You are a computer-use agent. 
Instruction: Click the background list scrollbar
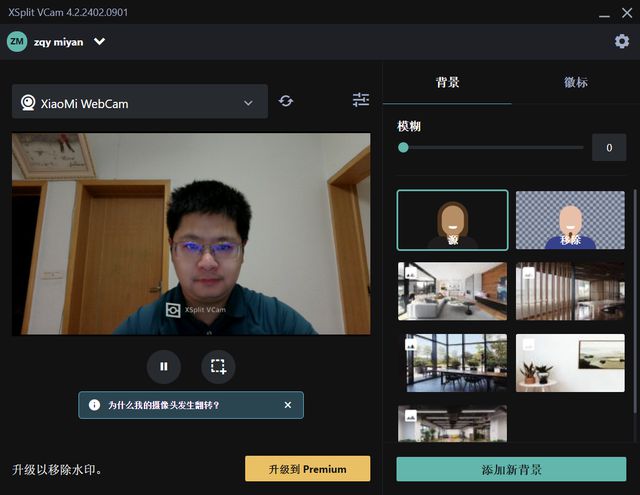point(635,302)
